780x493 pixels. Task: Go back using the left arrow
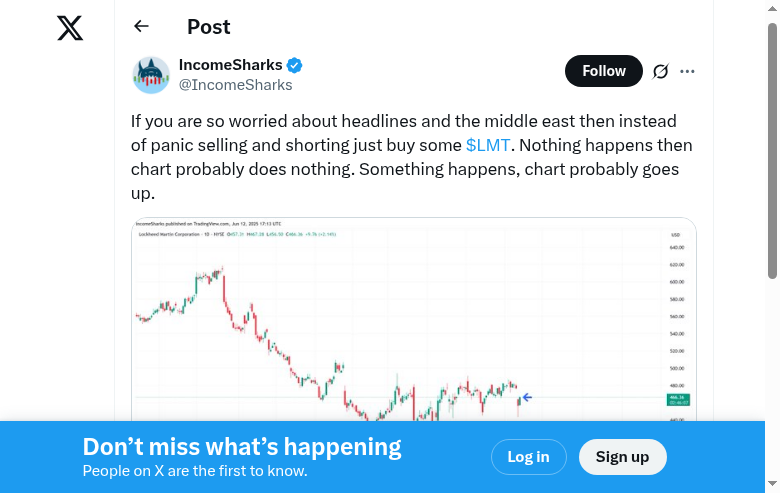(141, 27)
